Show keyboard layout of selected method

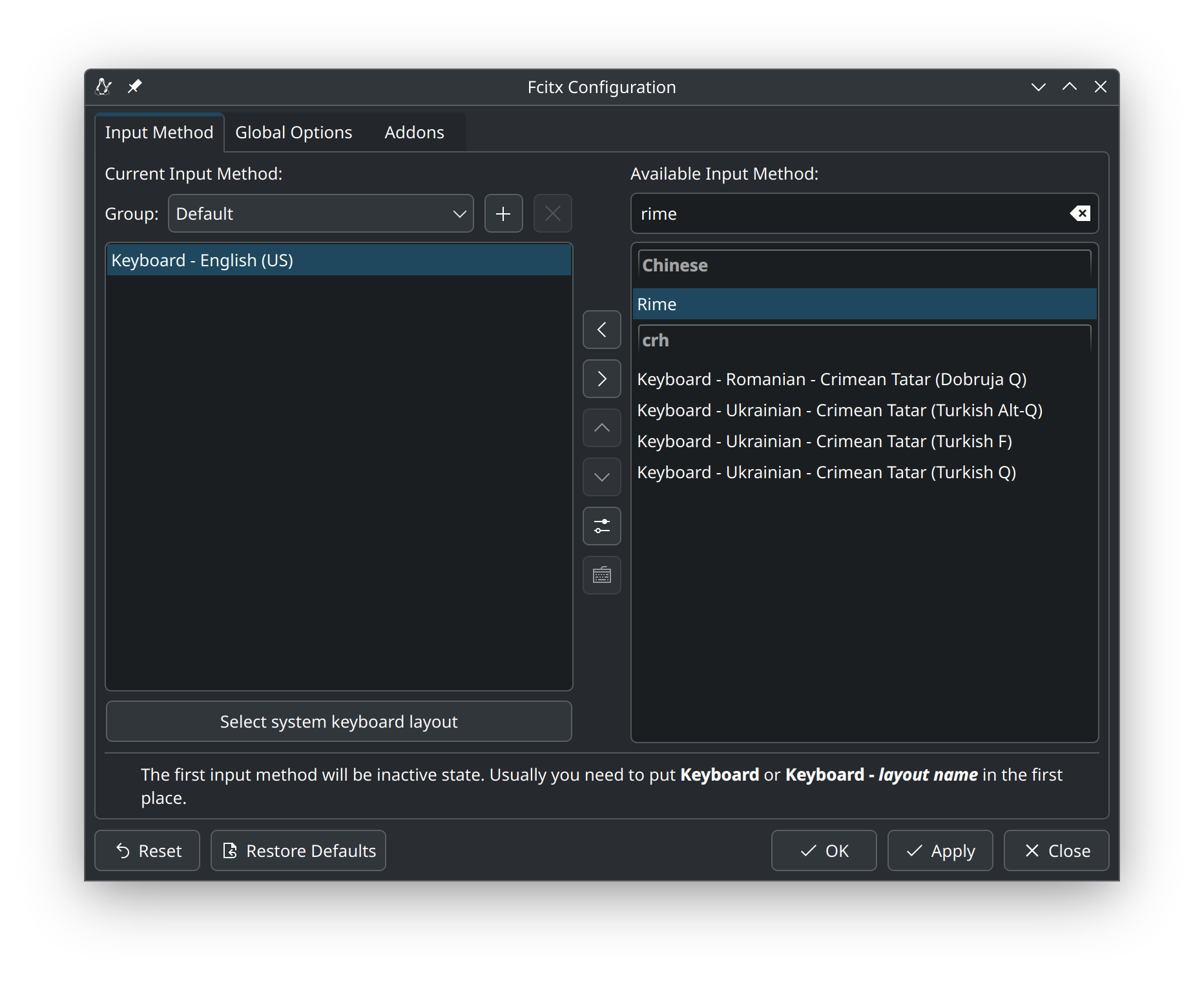click(601, 575)
